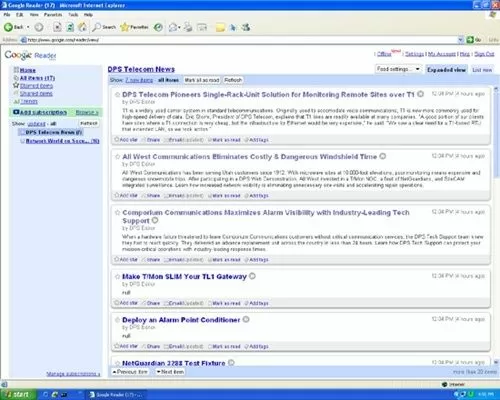Click the Refresh page toolbar icon
500x400 pixels.
pos(70,27)
